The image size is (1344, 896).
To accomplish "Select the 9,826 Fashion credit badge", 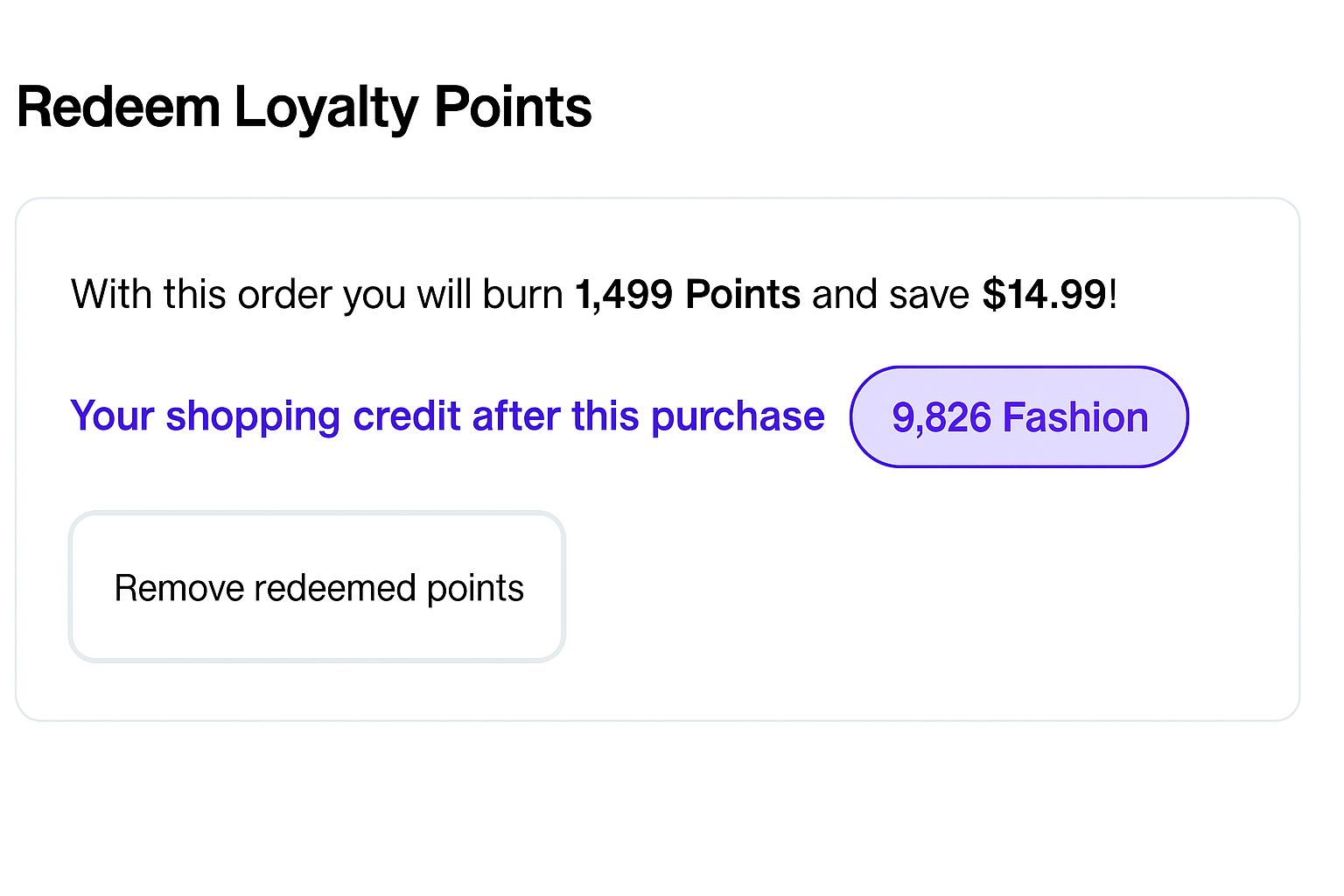I will (x=1018, y=417).
